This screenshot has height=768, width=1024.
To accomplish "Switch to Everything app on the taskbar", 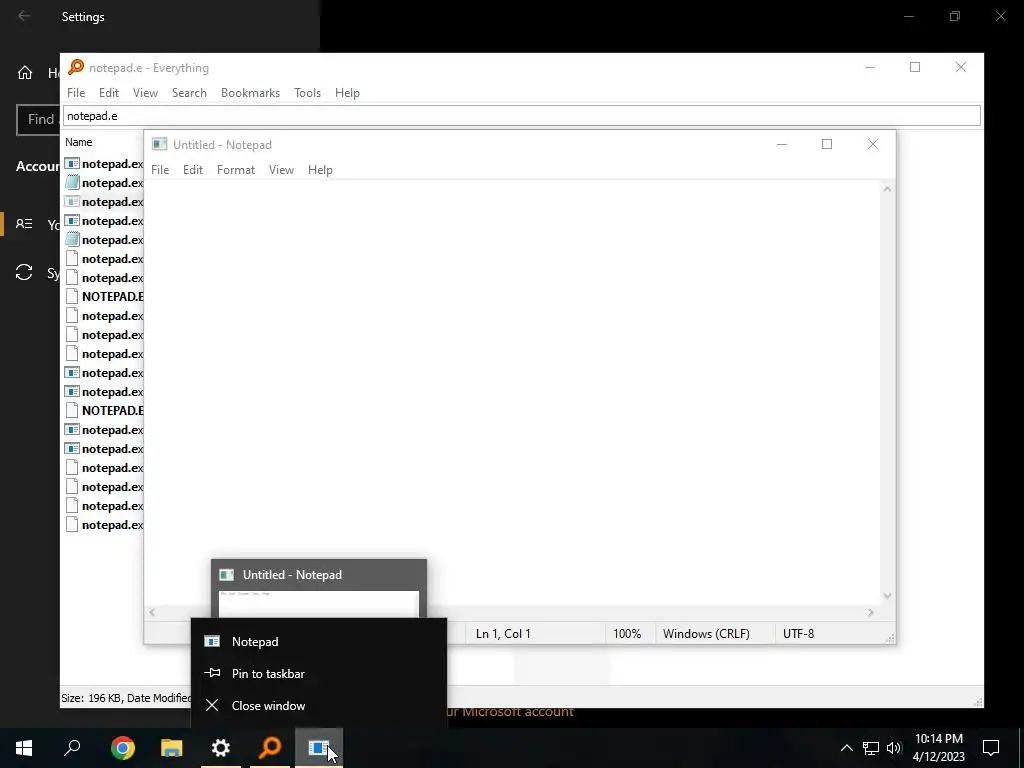I will [x=270, y=748].
